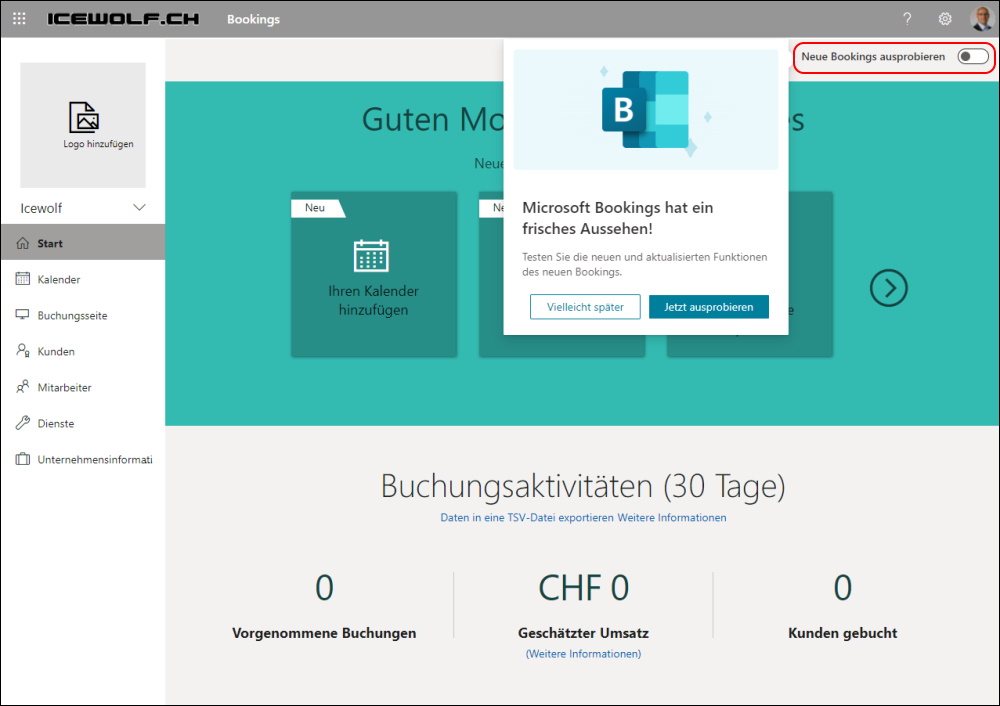Click the popup heading Microsoft Bookings hat ein frisches Aussehen

pyautogui.click(x=617, y=218)
